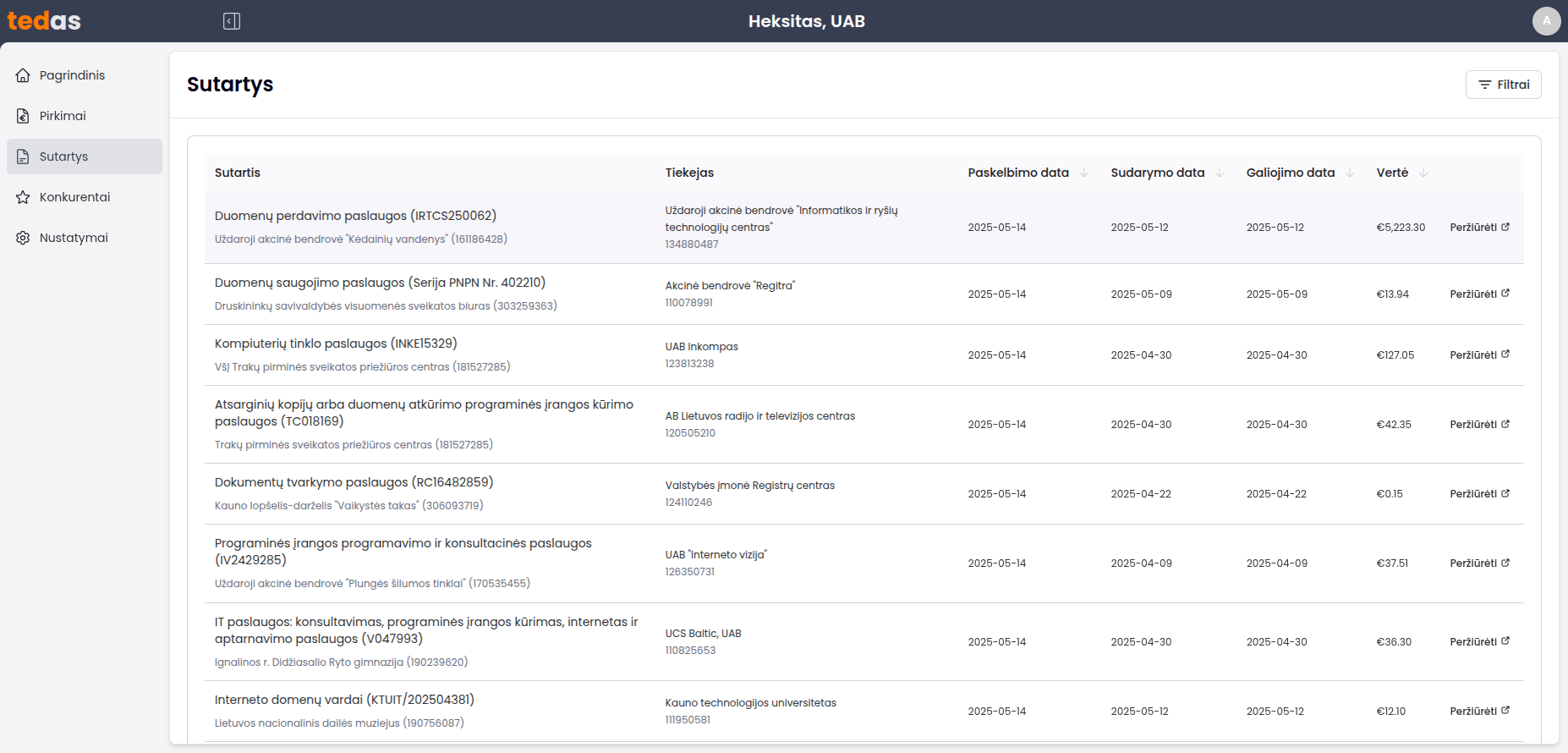
Task: Open Nustatymai settings page
Action: 85,238
